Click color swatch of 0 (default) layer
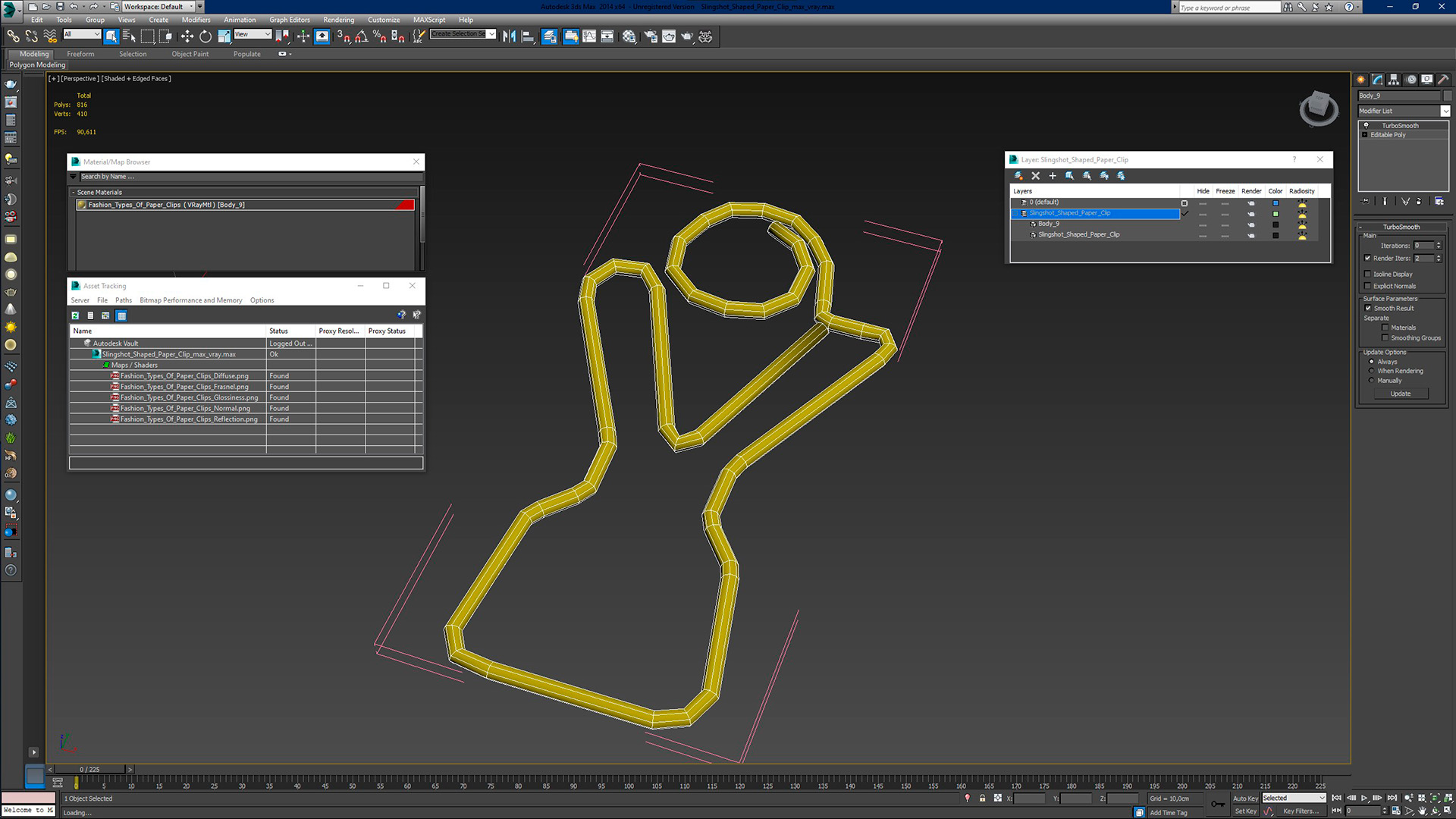1456x819 pixels. pos(1276,203)
